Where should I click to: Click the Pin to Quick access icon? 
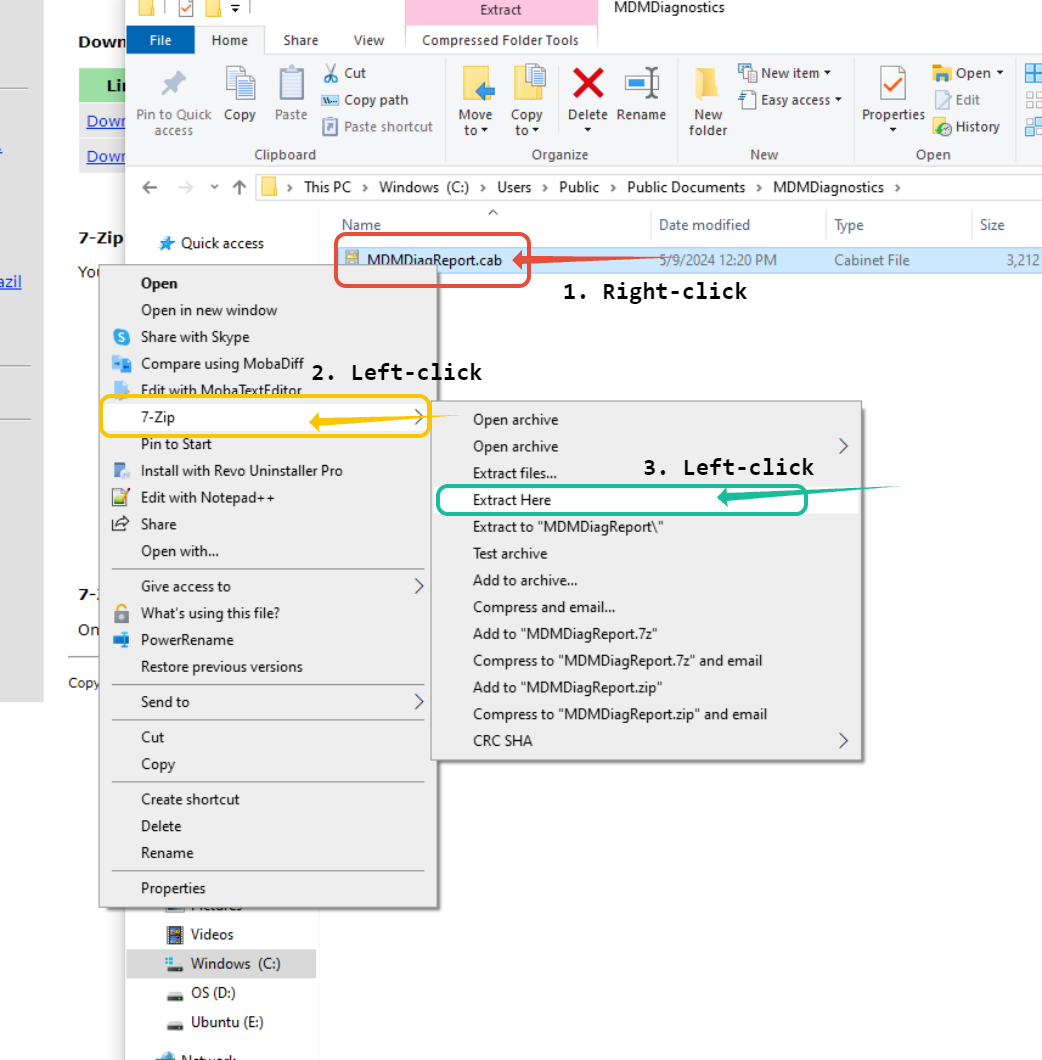tap(173, 84)
